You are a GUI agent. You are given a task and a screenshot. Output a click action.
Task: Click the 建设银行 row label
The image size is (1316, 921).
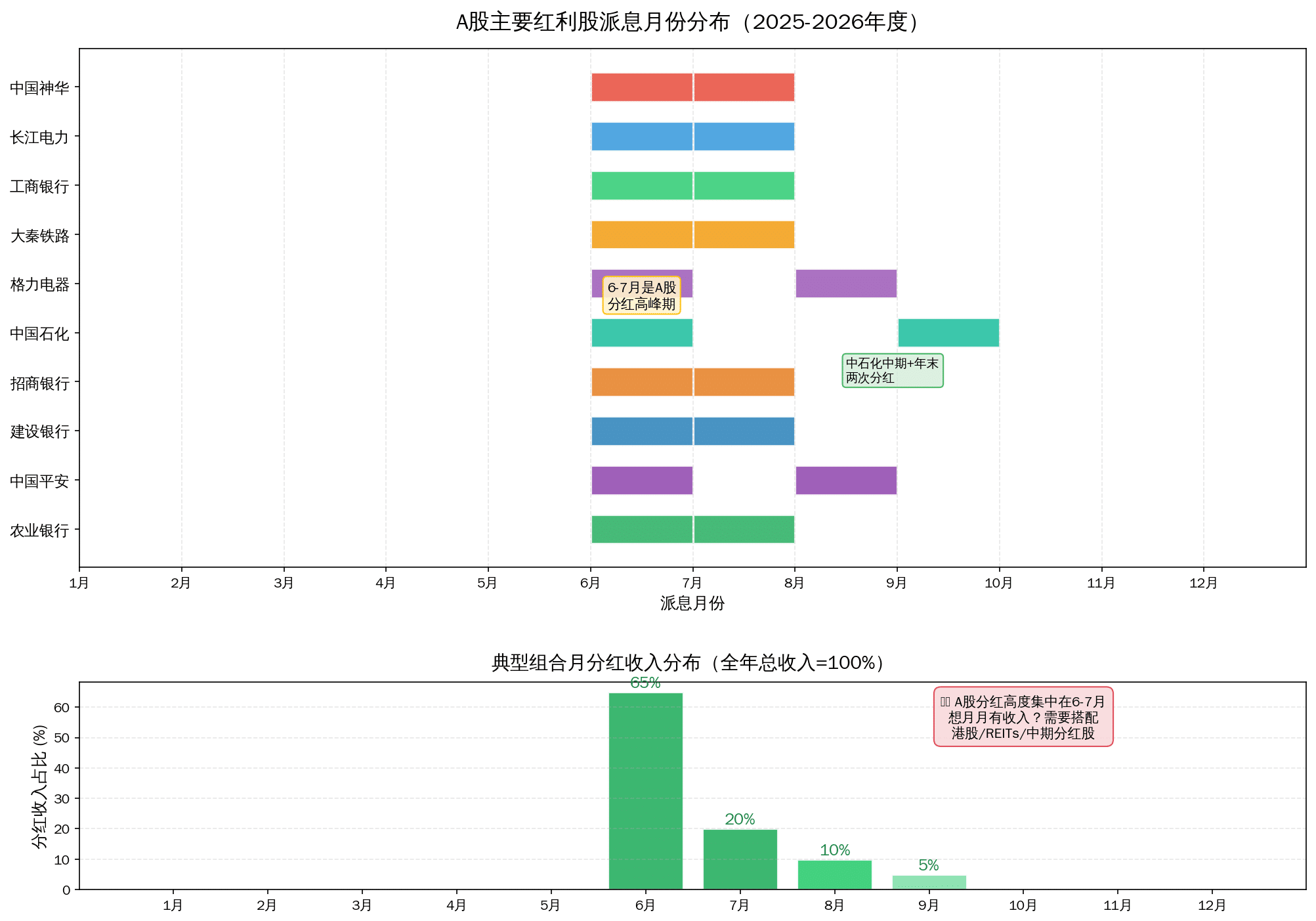click(x=39, y=431)
